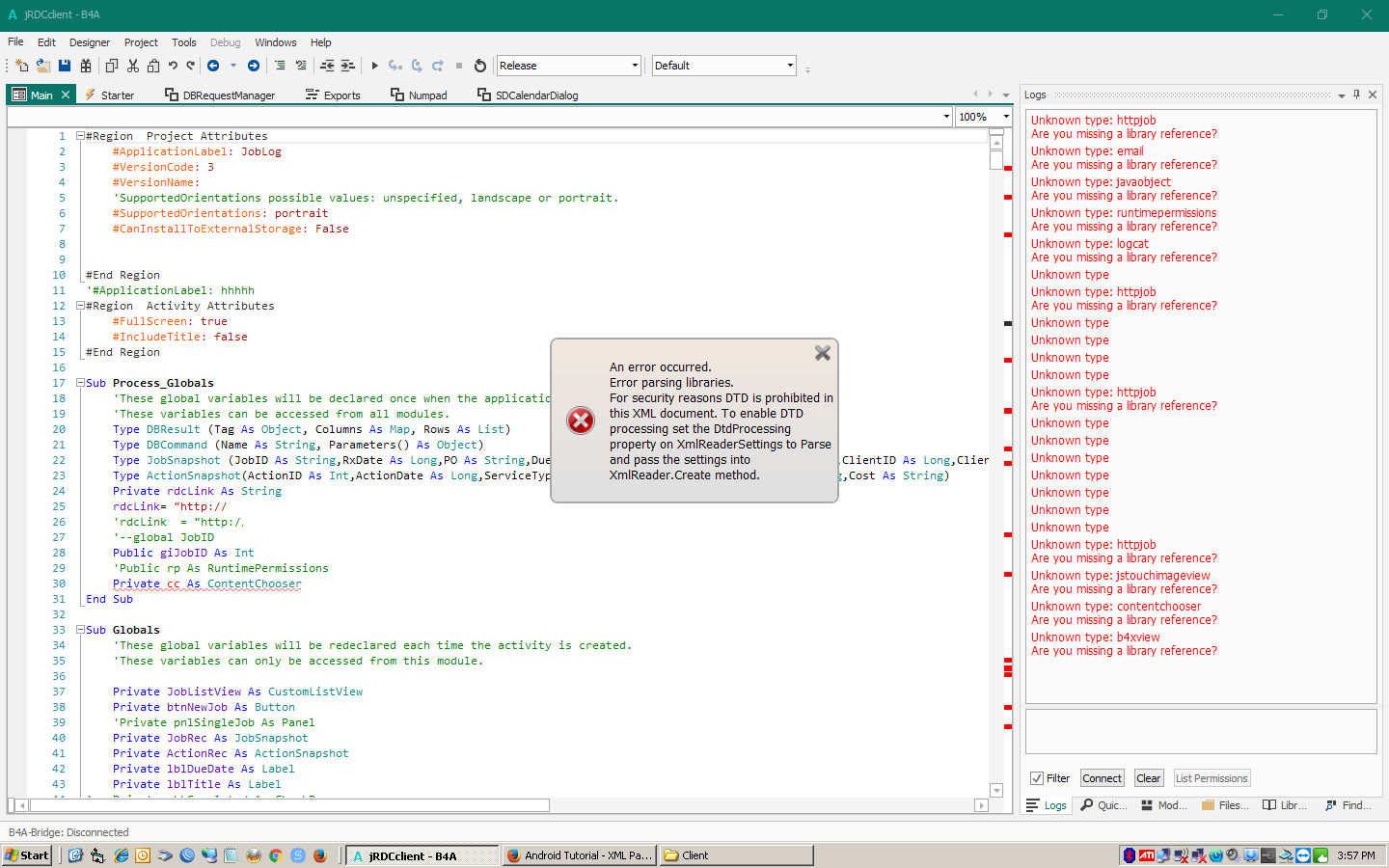The image size is (1389, 868).
Task: Open the Project menu
Action: (140, 42)
